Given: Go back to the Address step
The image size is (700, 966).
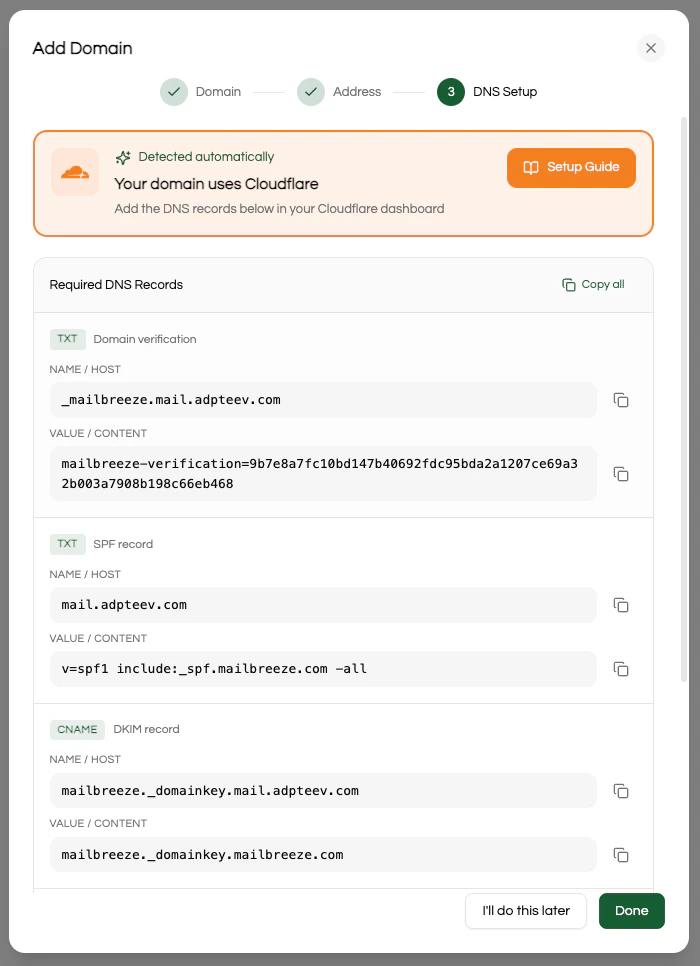Looking at the screenshot, I should pyautogui.click(x=339, y=92).
